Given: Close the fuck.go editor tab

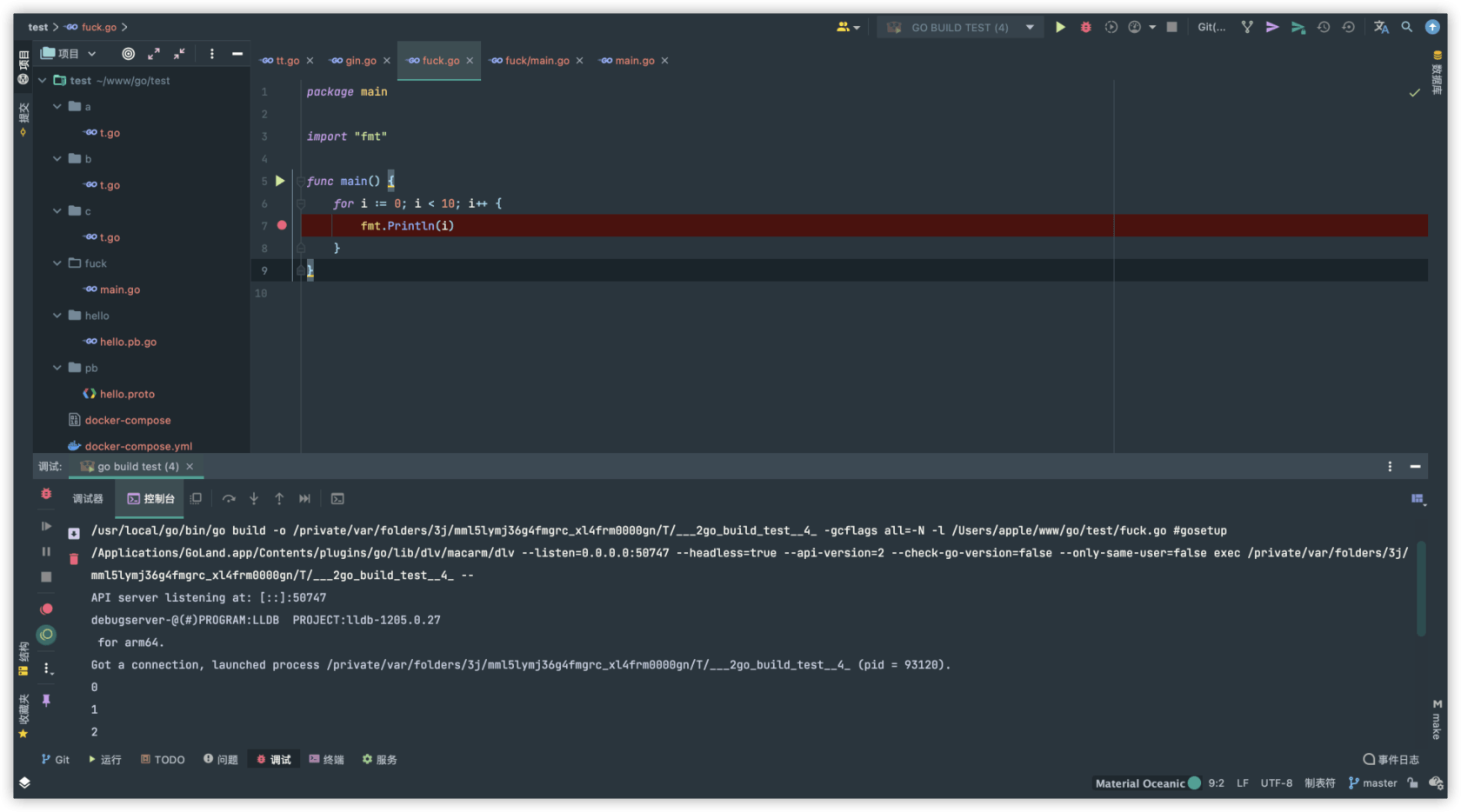Looking at the screenshot, I should click(470, 61).
